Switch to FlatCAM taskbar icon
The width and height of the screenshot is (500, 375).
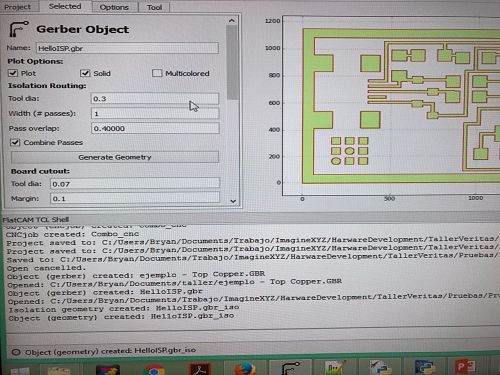tap(290, 368)
